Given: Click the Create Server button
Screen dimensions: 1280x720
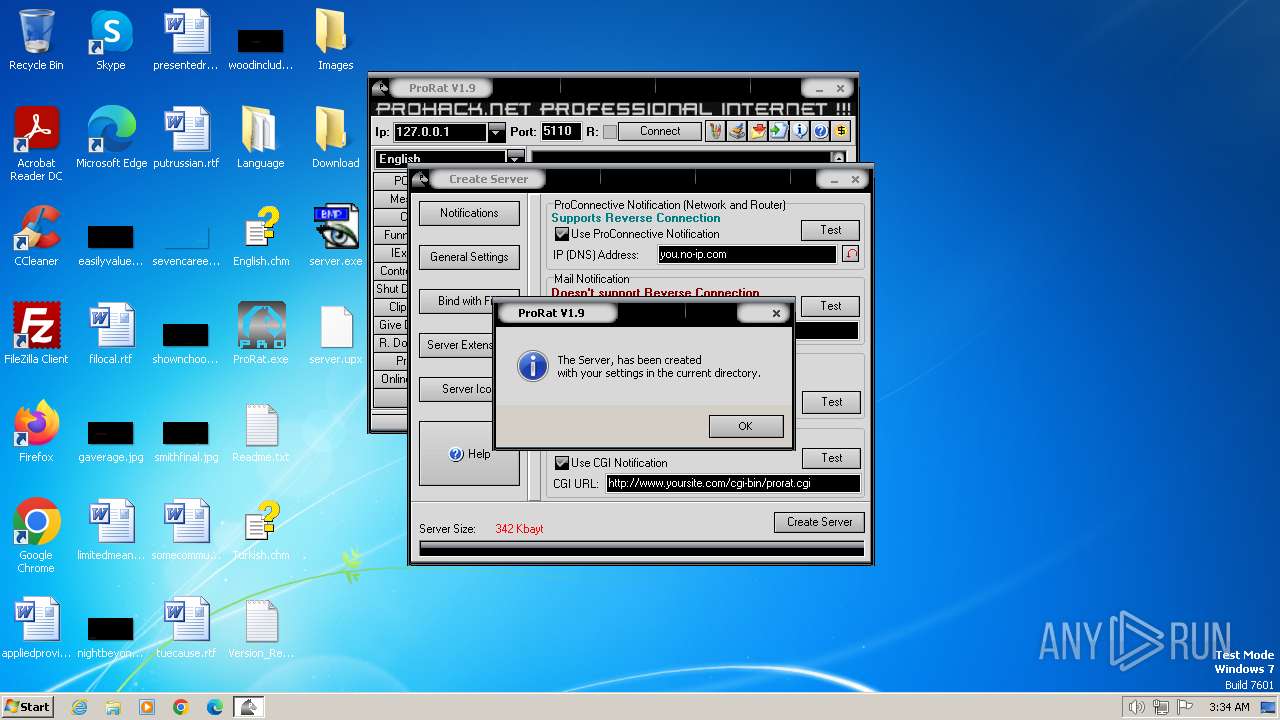Looking at the screenshot, I should [x=819, y=522].
